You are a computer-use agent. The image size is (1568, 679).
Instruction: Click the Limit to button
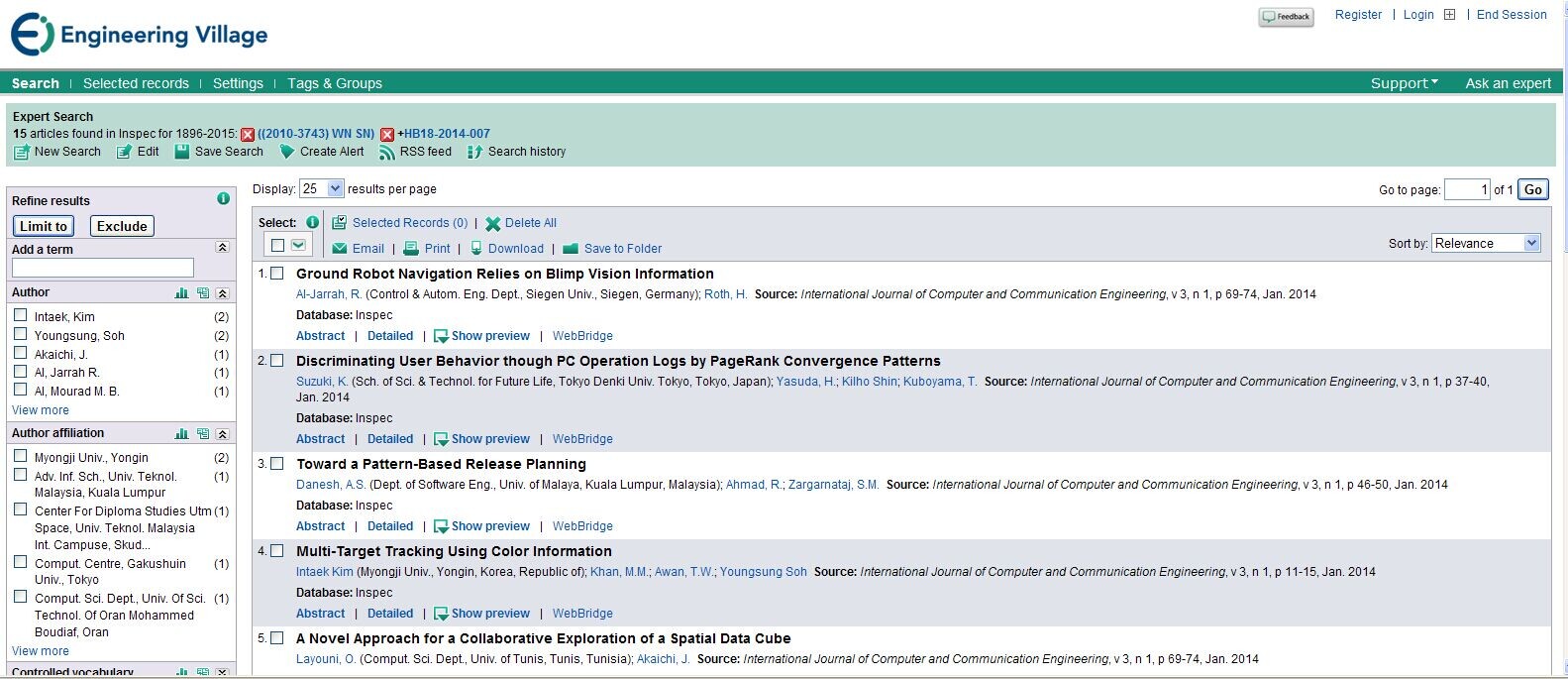44,226
